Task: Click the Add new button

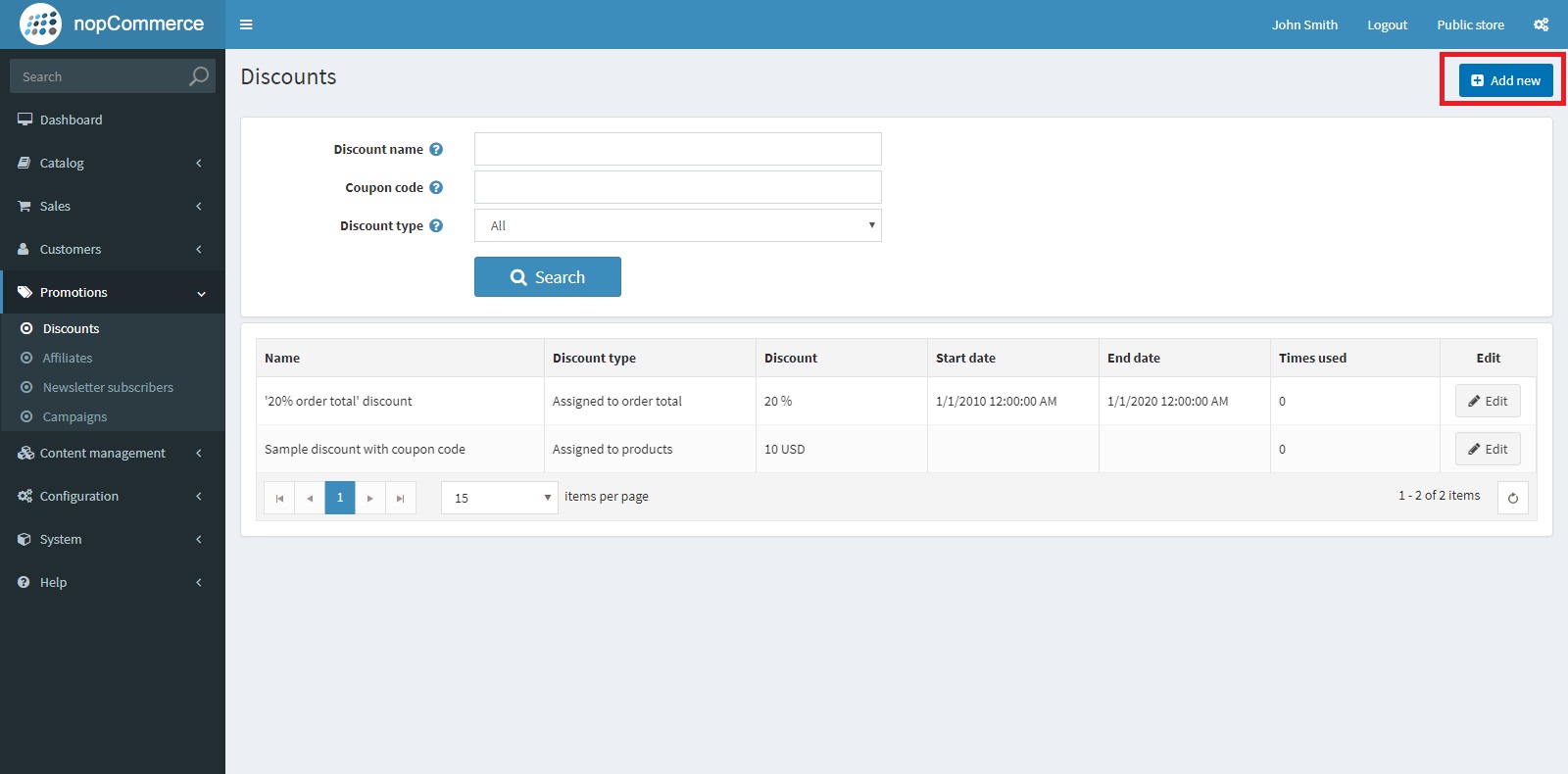Action: point(1505,80)
